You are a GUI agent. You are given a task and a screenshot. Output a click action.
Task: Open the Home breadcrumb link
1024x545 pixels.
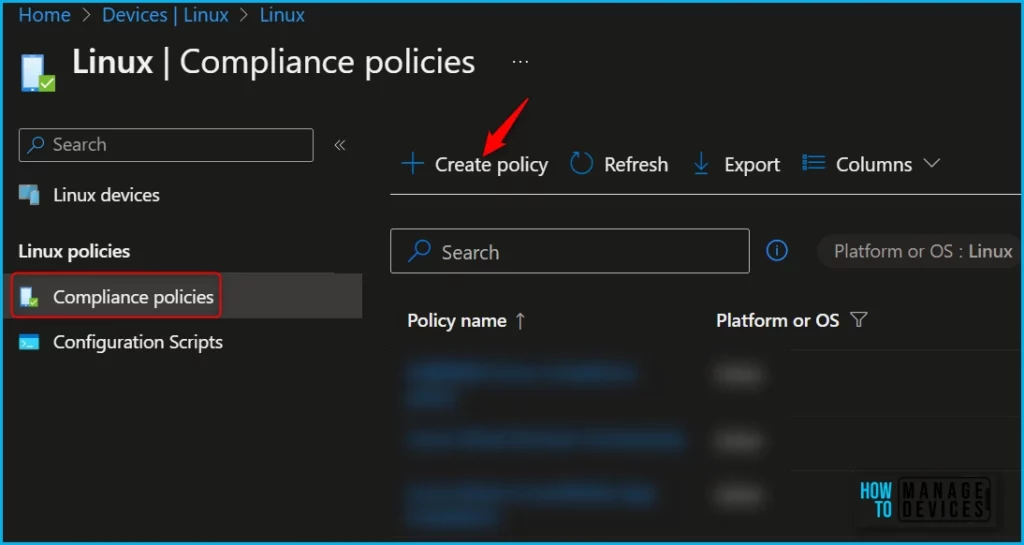point(44,15)
